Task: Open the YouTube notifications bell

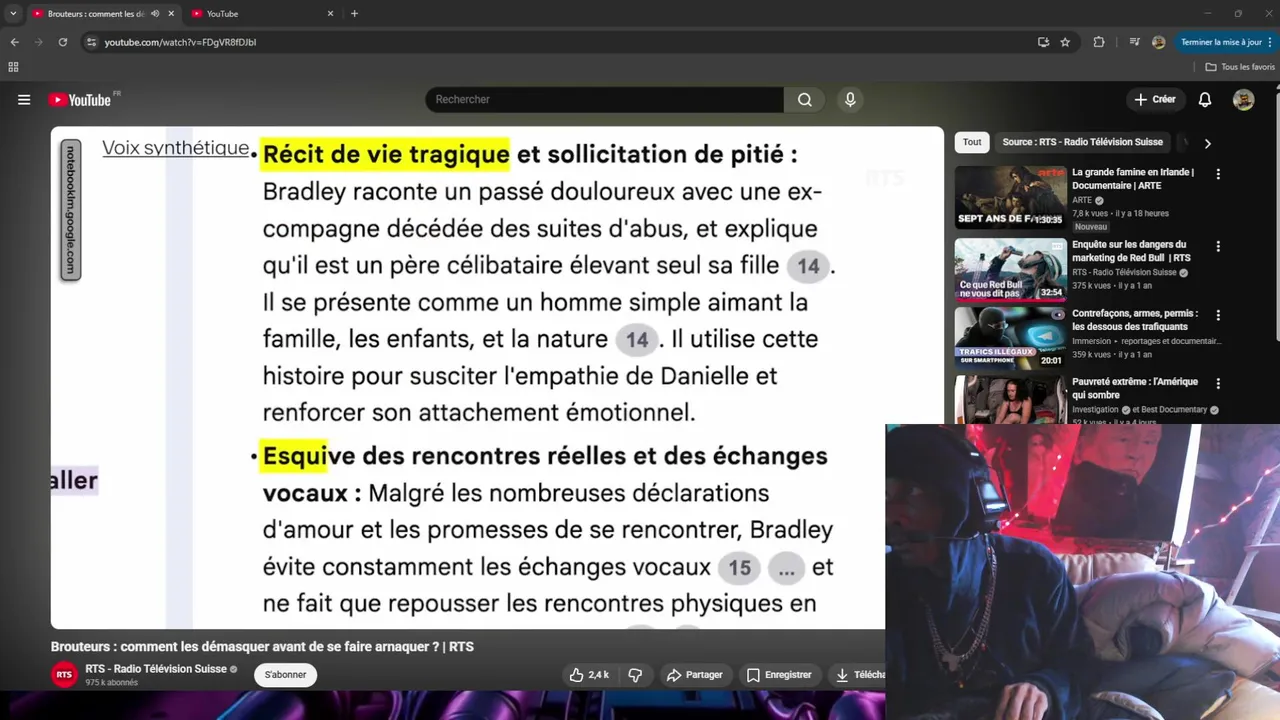Action: point(1205,100)
